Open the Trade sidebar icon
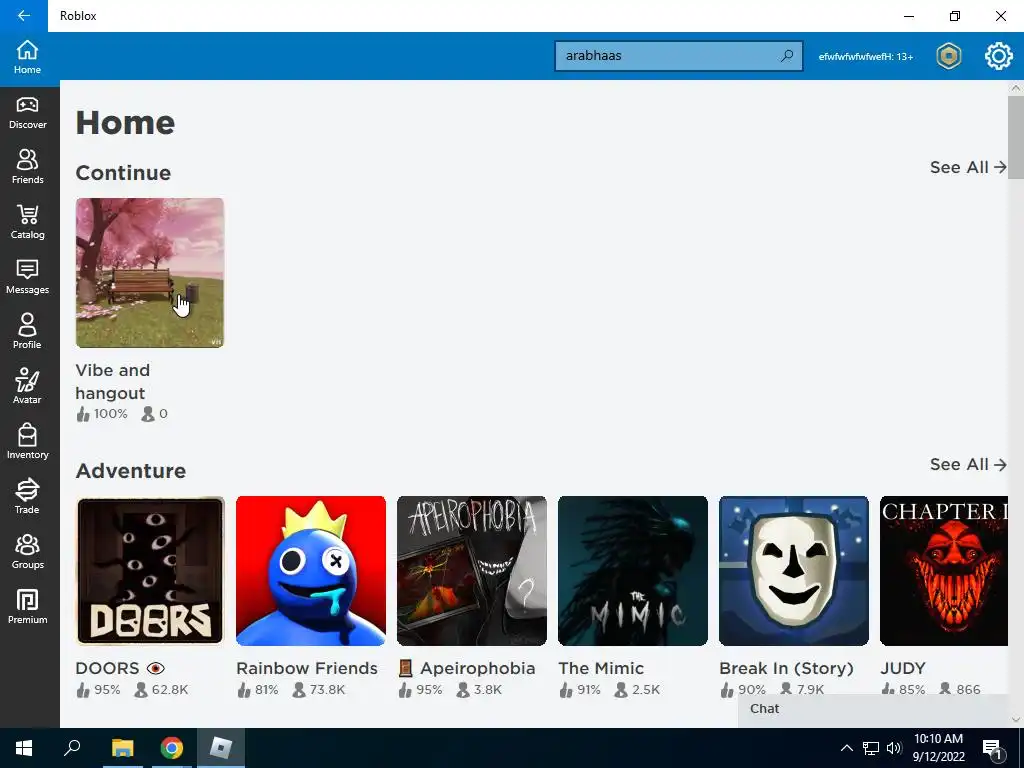The image size is (1024, 768). pyautogui.click(x=27, y=497)
